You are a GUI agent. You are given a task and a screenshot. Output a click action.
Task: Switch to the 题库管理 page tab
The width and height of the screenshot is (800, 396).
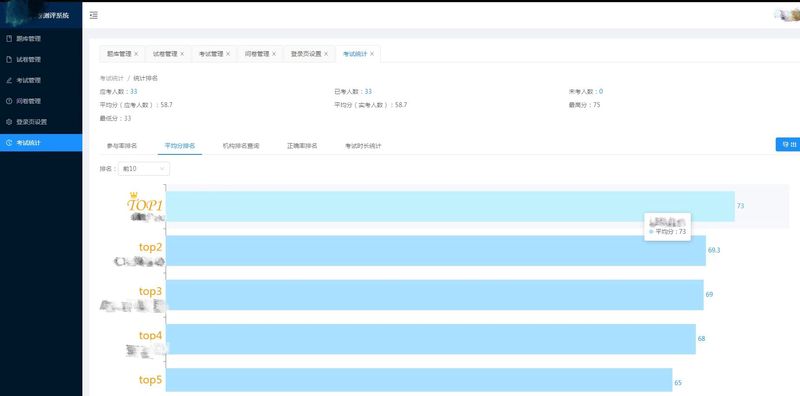pyautogui.click(x=118, y=54)
